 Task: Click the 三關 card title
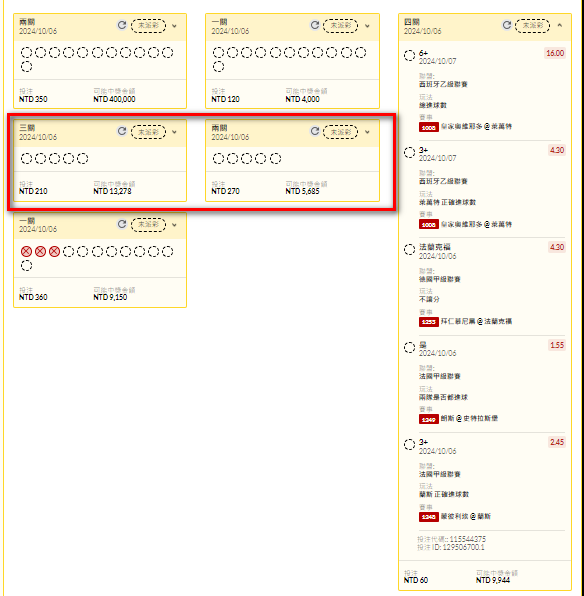[x=27, y=128]
